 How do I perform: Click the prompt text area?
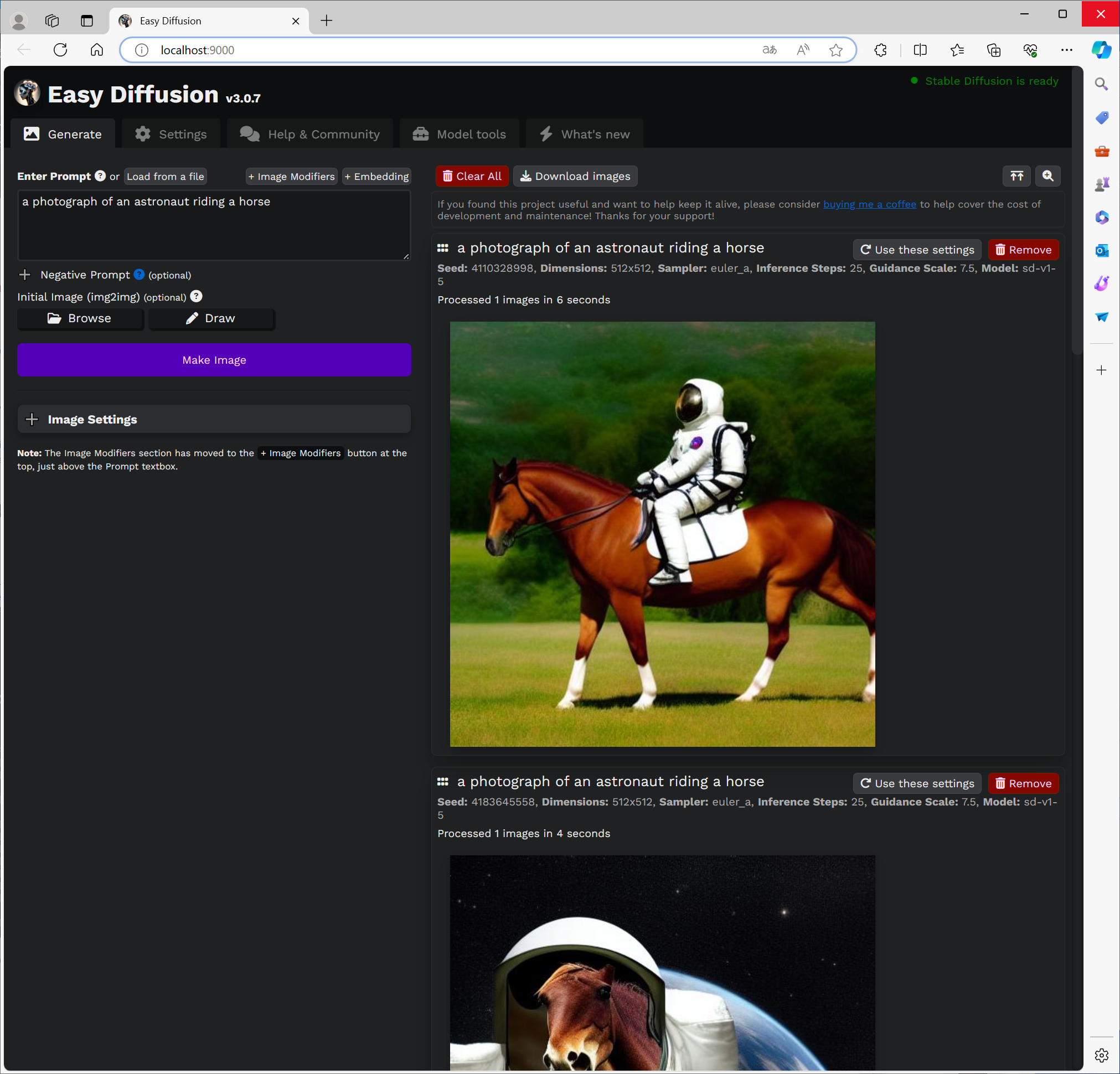click(x=214, y=226)
